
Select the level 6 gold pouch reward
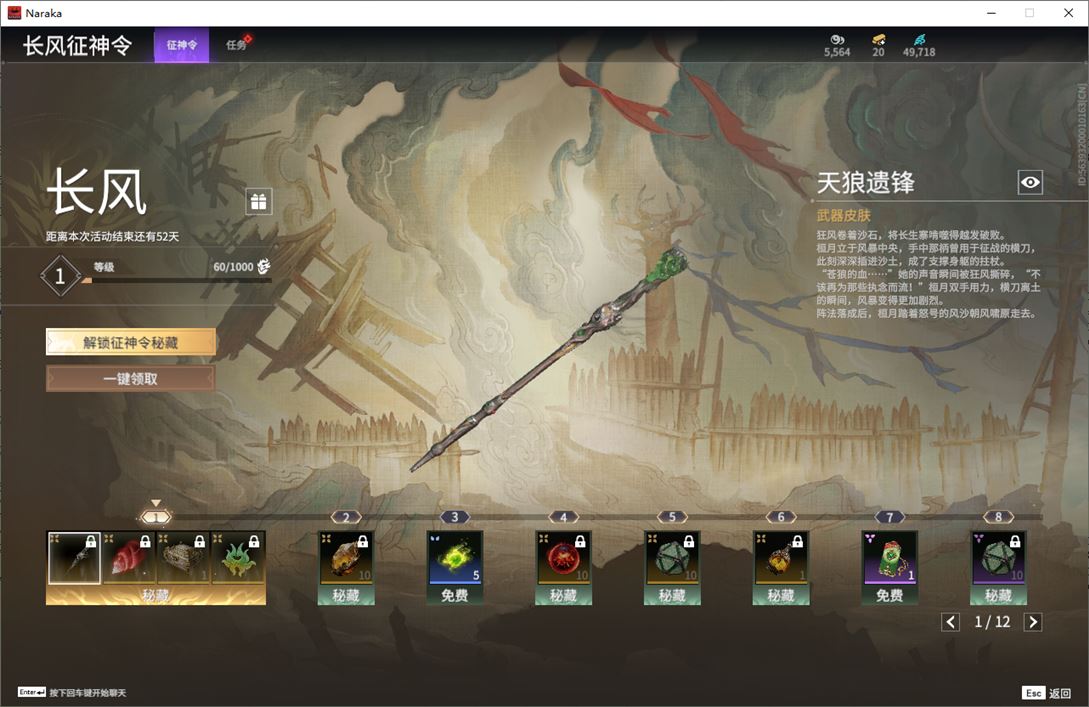pyautogui.click(x=781, y=558)
